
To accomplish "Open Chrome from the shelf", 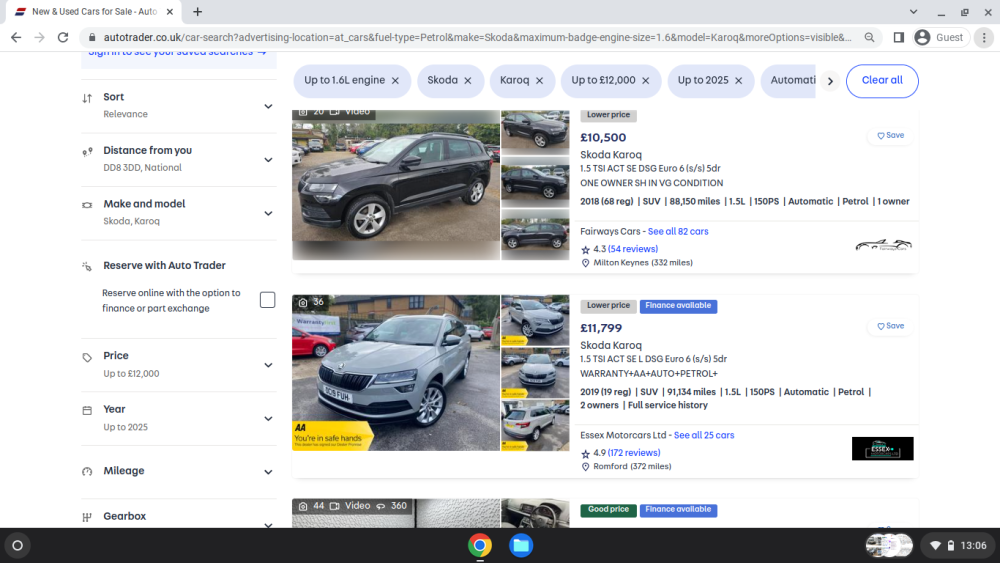I will coord(480,545).
